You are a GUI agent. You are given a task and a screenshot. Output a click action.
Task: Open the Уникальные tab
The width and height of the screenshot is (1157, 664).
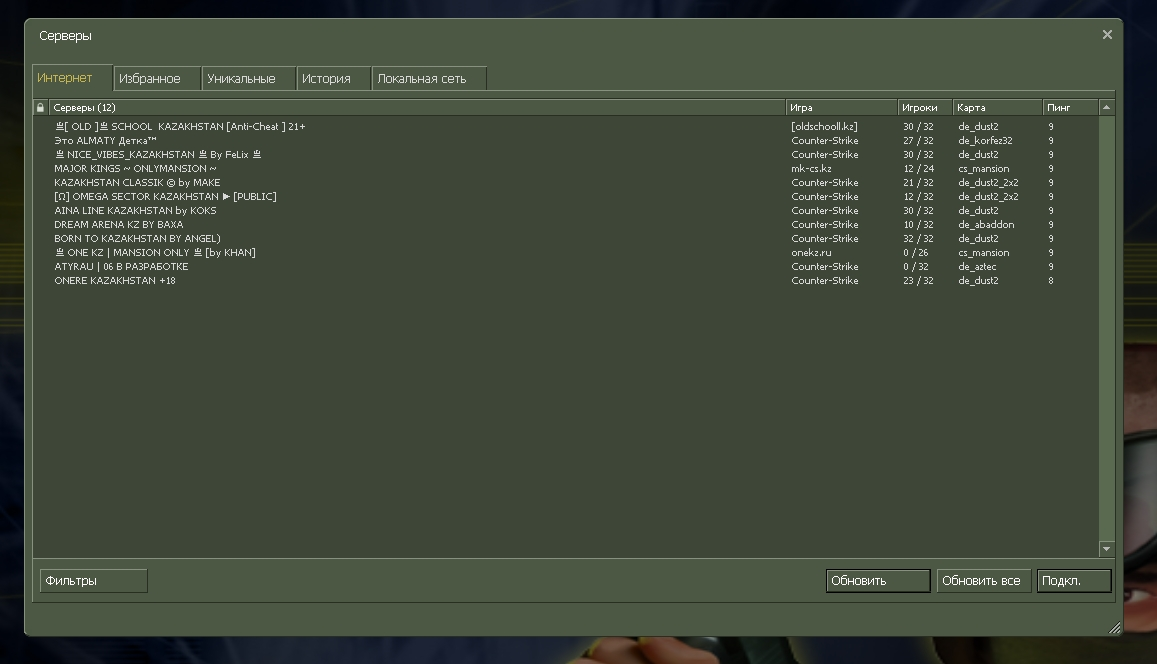click(x=241, y=79)
